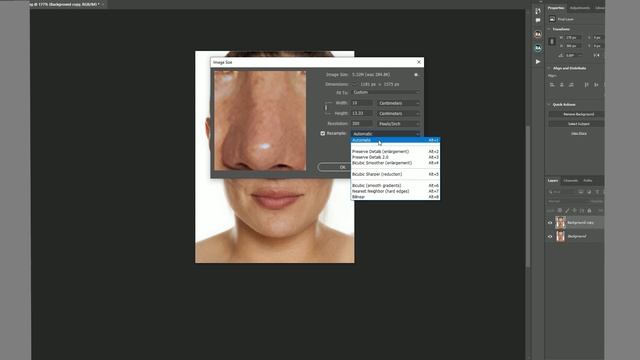Image resolution: width=640 pixels, height=360 pixels.
Task: Align vertical centers in Align section
Action: pyautogui.click(x=596, y=85)
